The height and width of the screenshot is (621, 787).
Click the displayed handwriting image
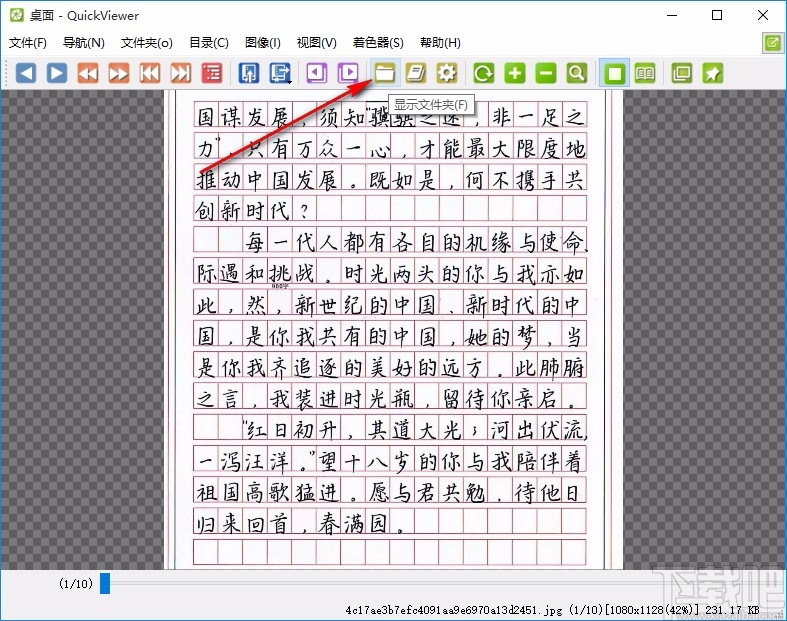[393, 330]
